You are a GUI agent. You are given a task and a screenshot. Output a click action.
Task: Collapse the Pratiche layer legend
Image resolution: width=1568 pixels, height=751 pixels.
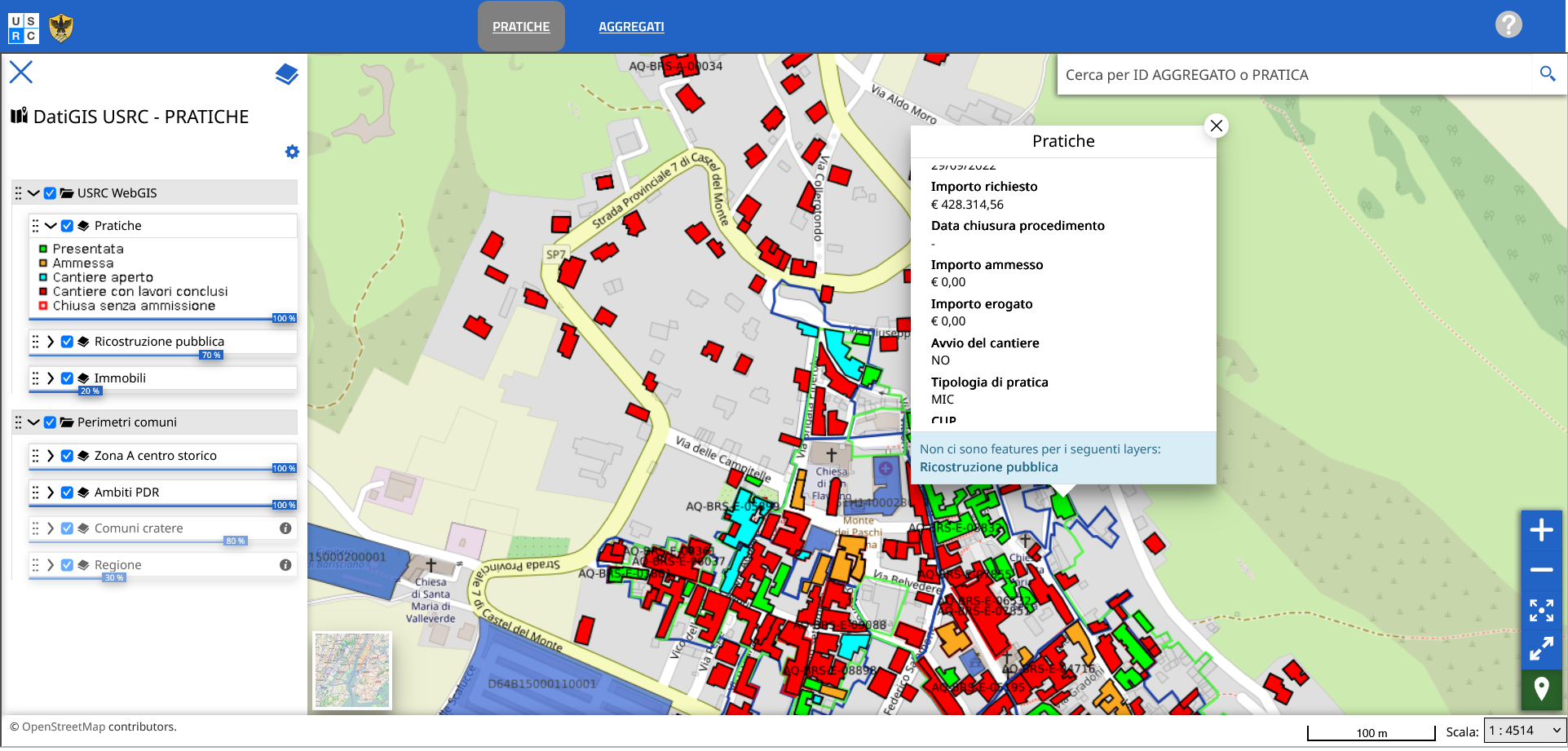(x=51, y=226)
